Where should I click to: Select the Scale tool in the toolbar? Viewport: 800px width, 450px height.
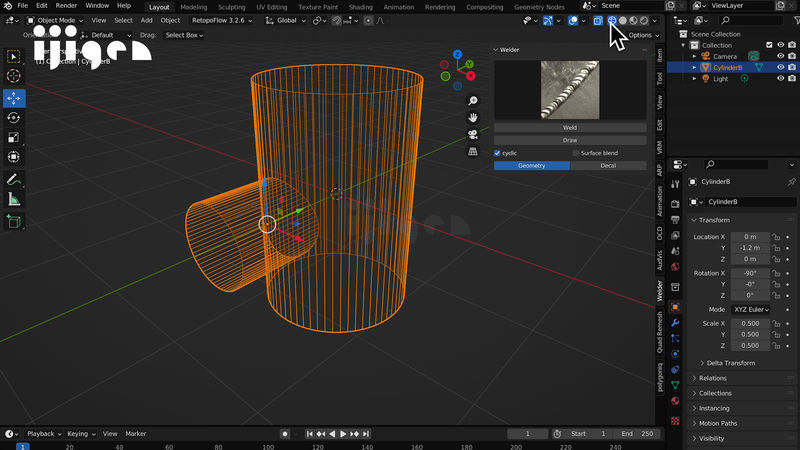14,137
